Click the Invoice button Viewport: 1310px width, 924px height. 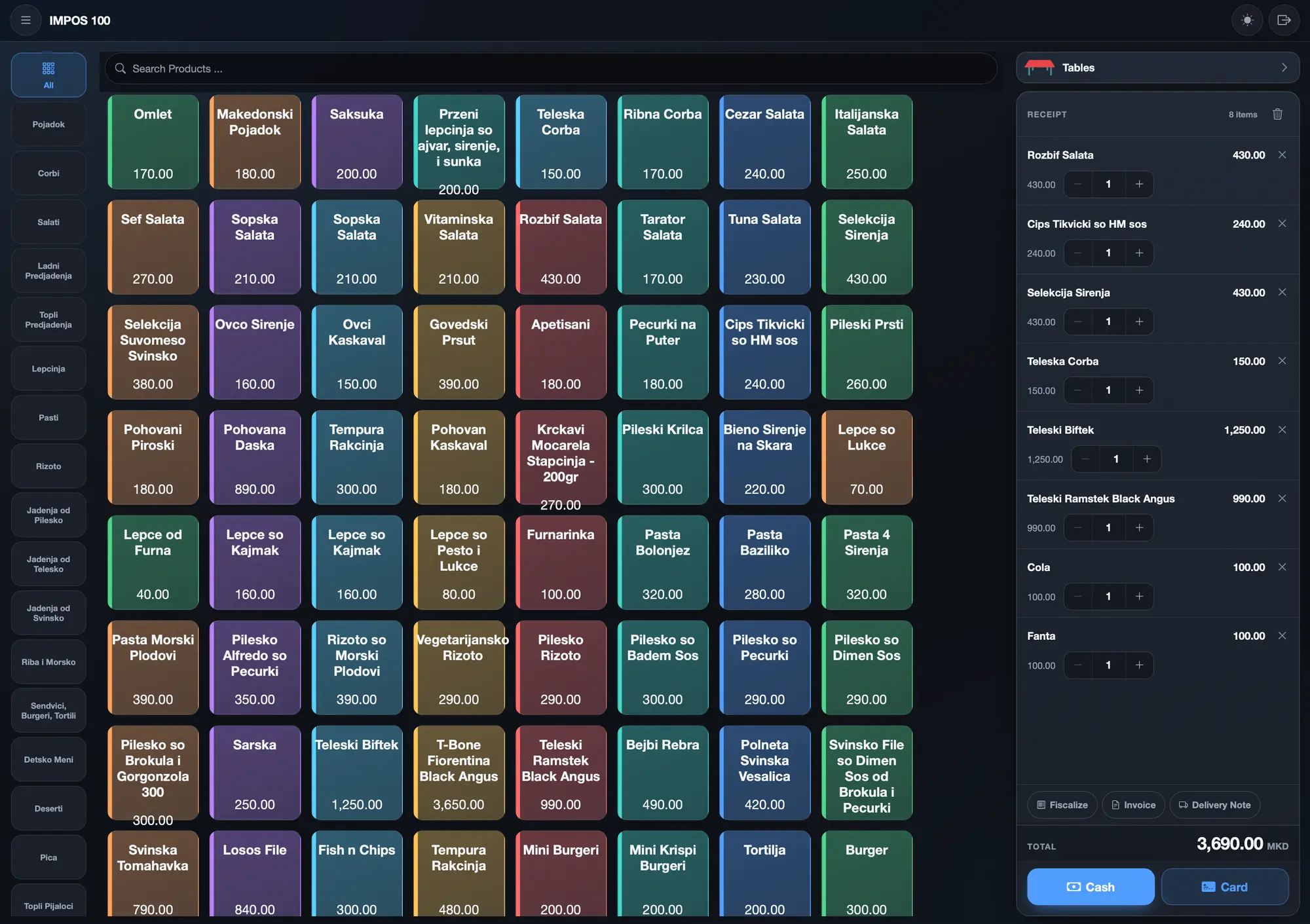1133,805
